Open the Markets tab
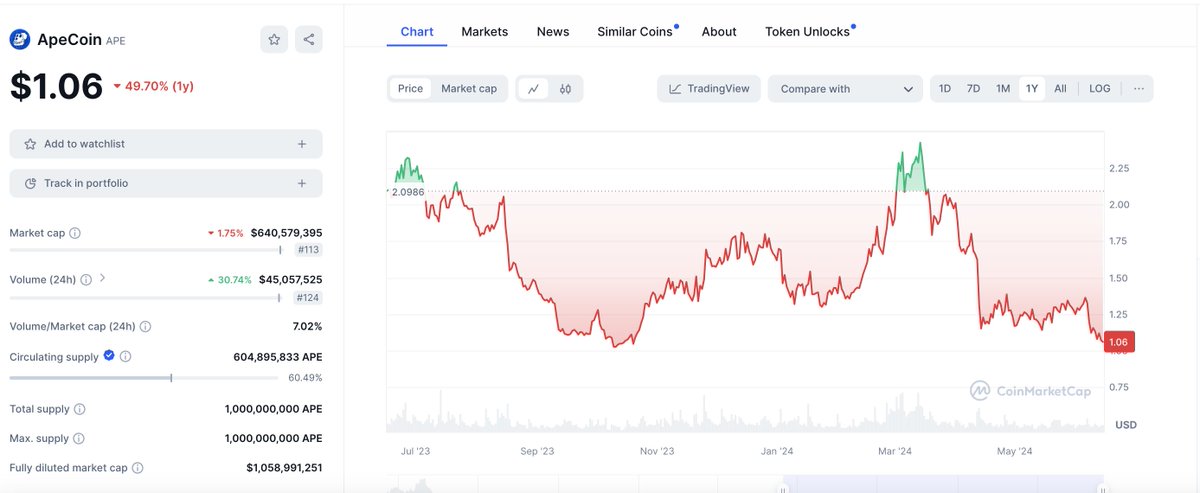1200x493 pixels. pyautogui.click(x=485, y=32)
